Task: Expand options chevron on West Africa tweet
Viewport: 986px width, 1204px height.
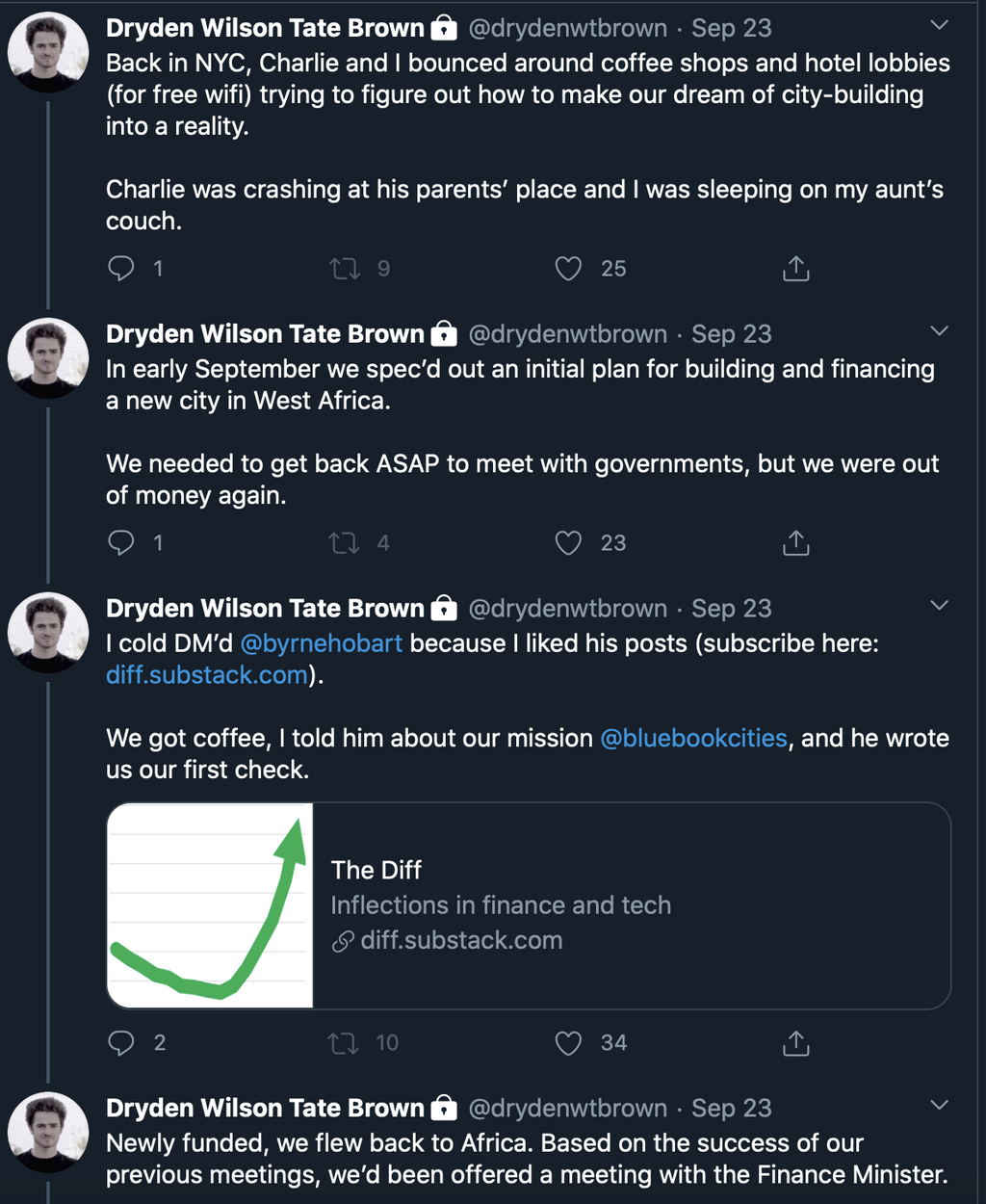Action: (x=940, y=330)
